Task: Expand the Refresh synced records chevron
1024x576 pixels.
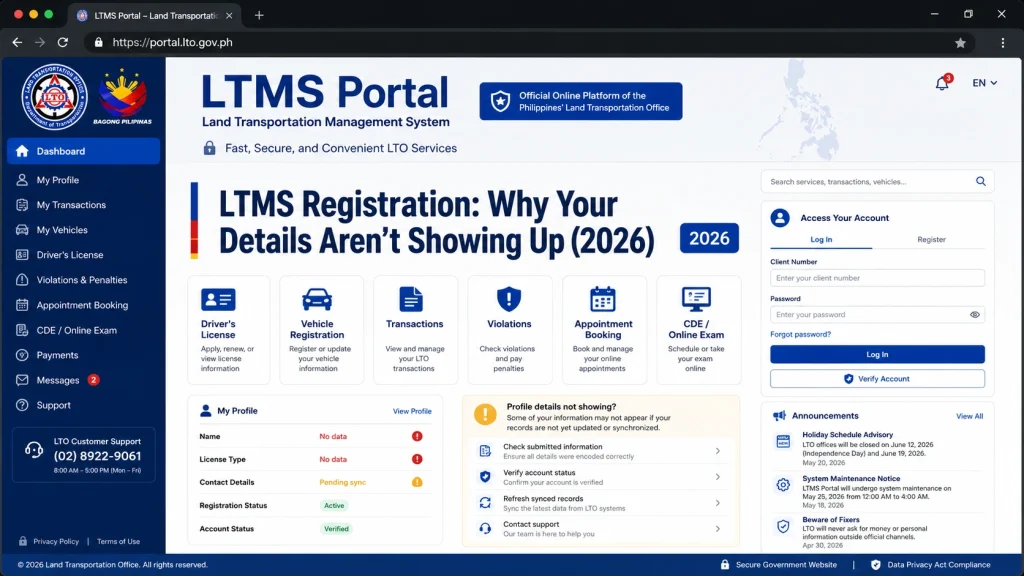Action: click(x=717, y=503)
